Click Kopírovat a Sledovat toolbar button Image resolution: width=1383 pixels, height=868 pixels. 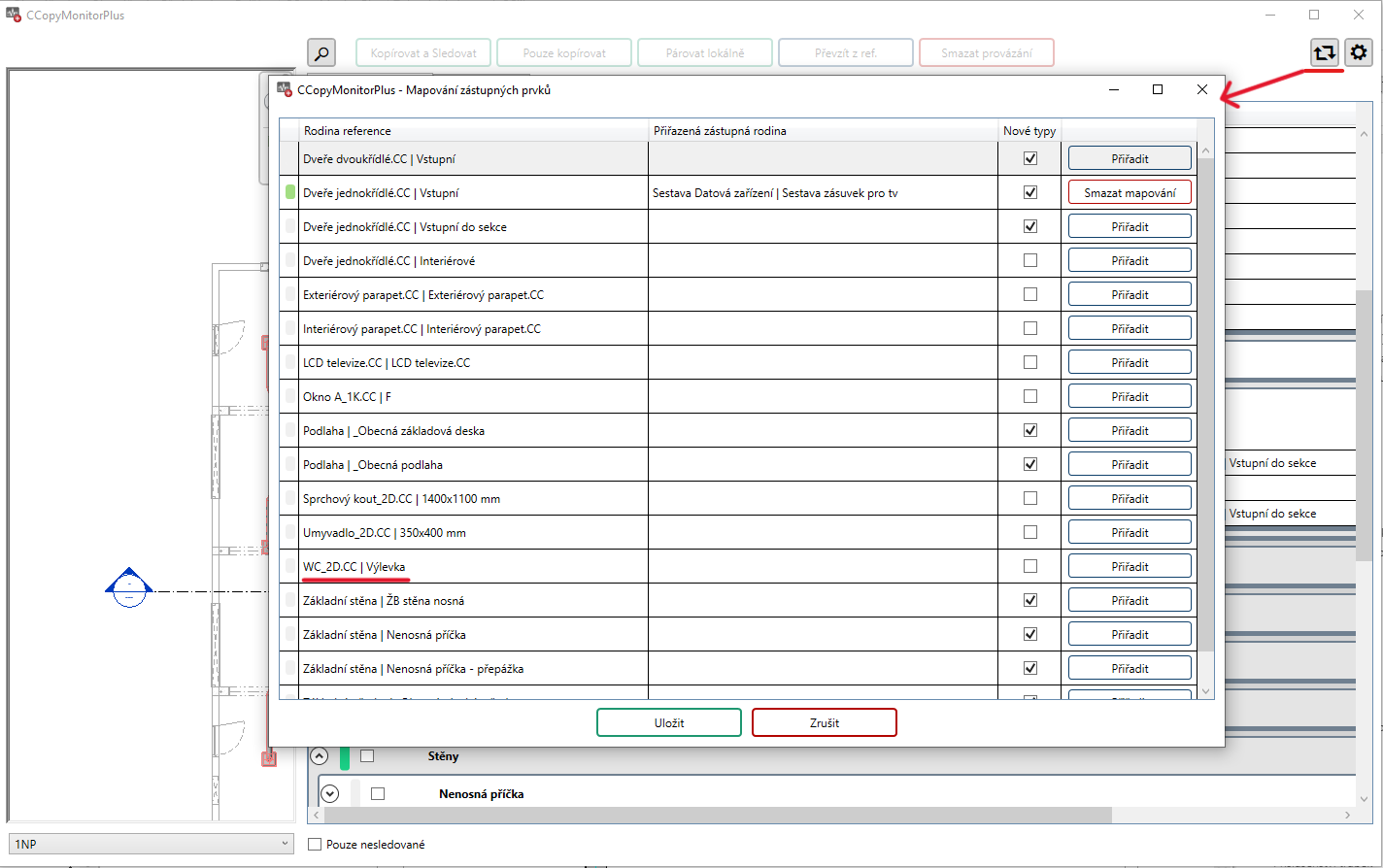423,52
